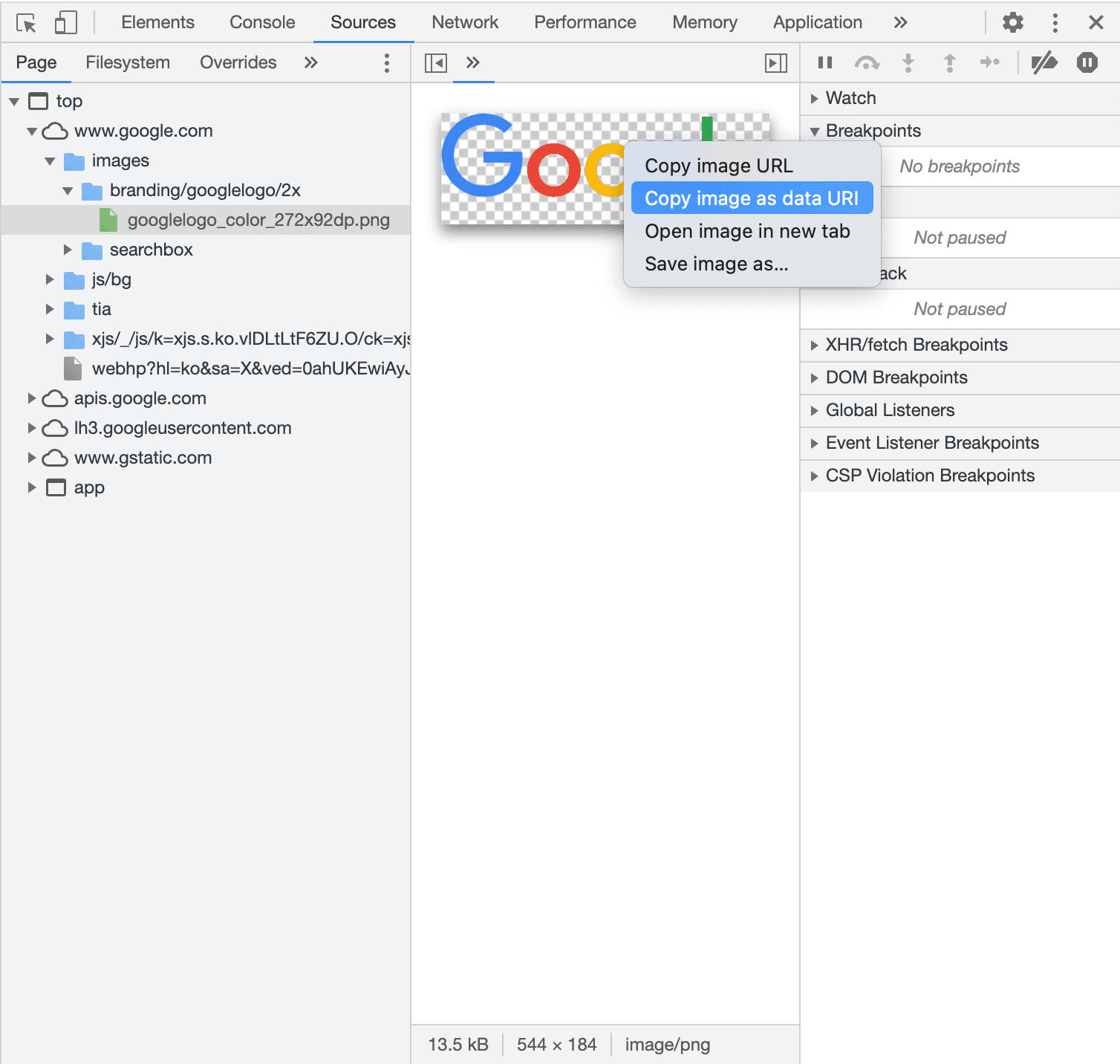Hide the debugger sidebar
Viewport: 1120px width, 1064px height.
point(776,63)
